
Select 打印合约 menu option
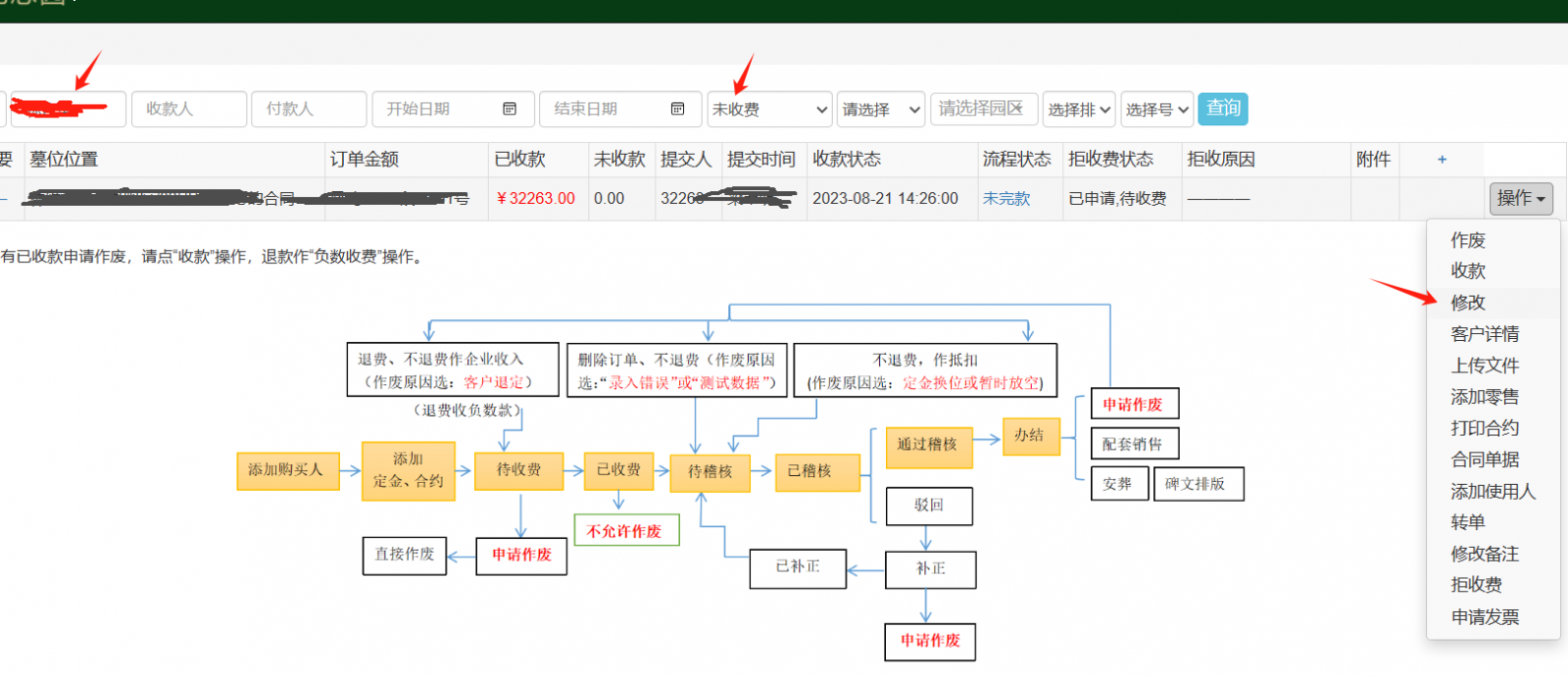click(1485, 428)
